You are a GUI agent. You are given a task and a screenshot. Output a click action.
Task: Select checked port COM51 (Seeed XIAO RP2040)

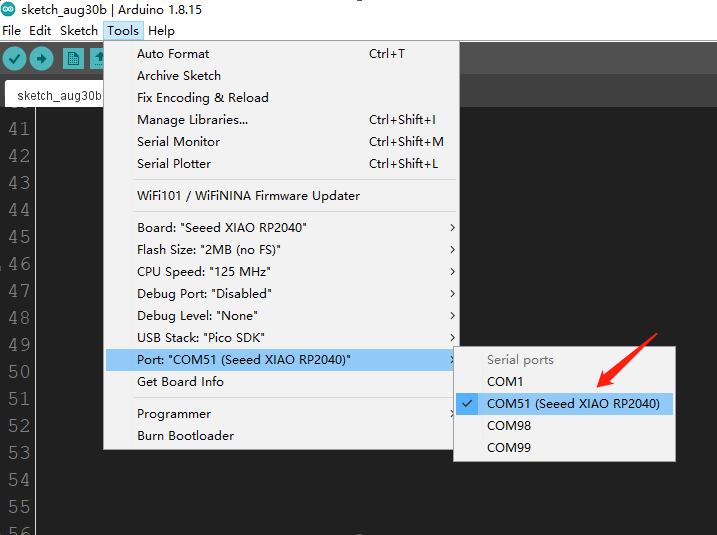click(x=564, y=404)
